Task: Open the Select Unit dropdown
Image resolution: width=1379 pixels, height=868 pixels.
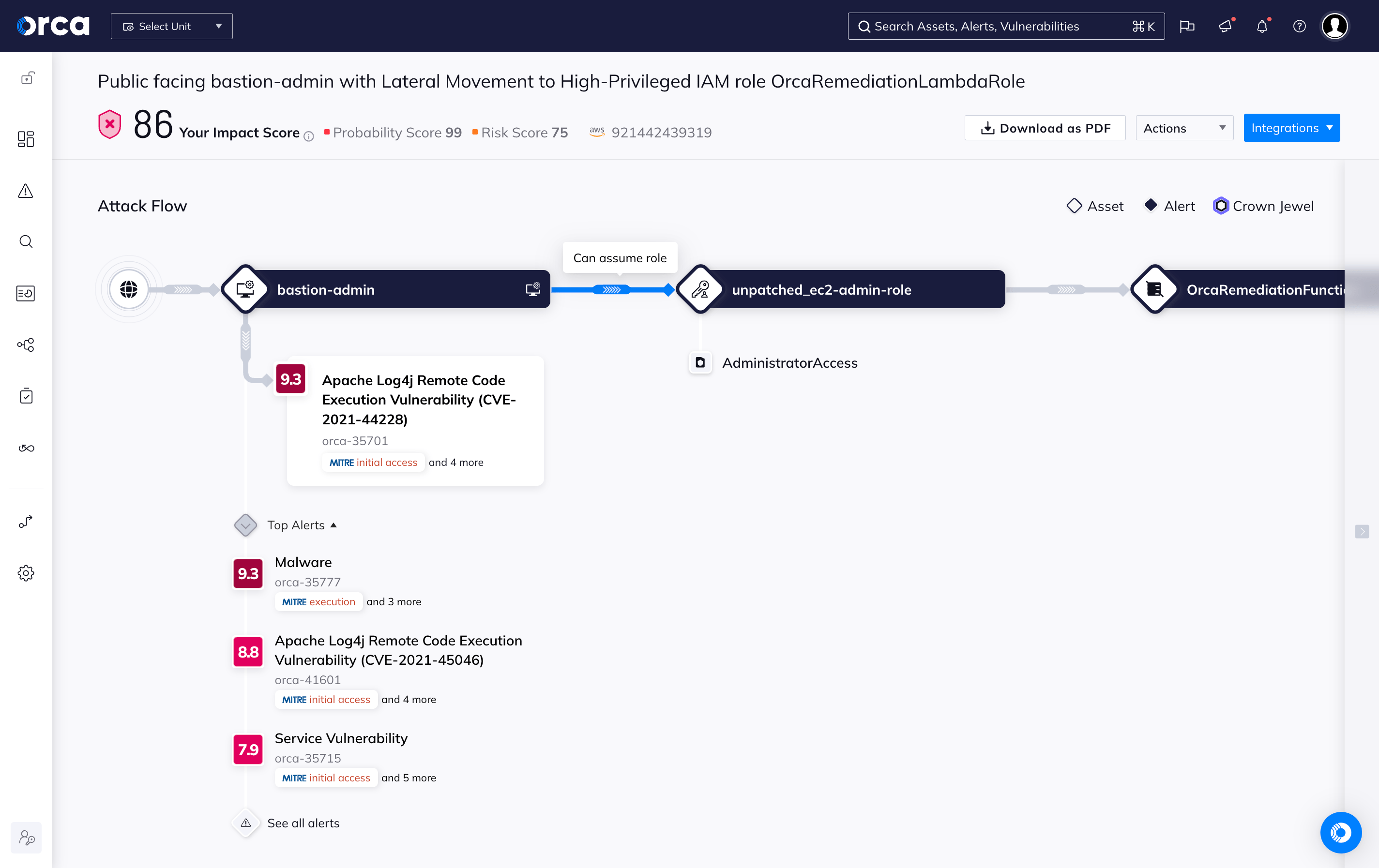Action: [171, 26]
